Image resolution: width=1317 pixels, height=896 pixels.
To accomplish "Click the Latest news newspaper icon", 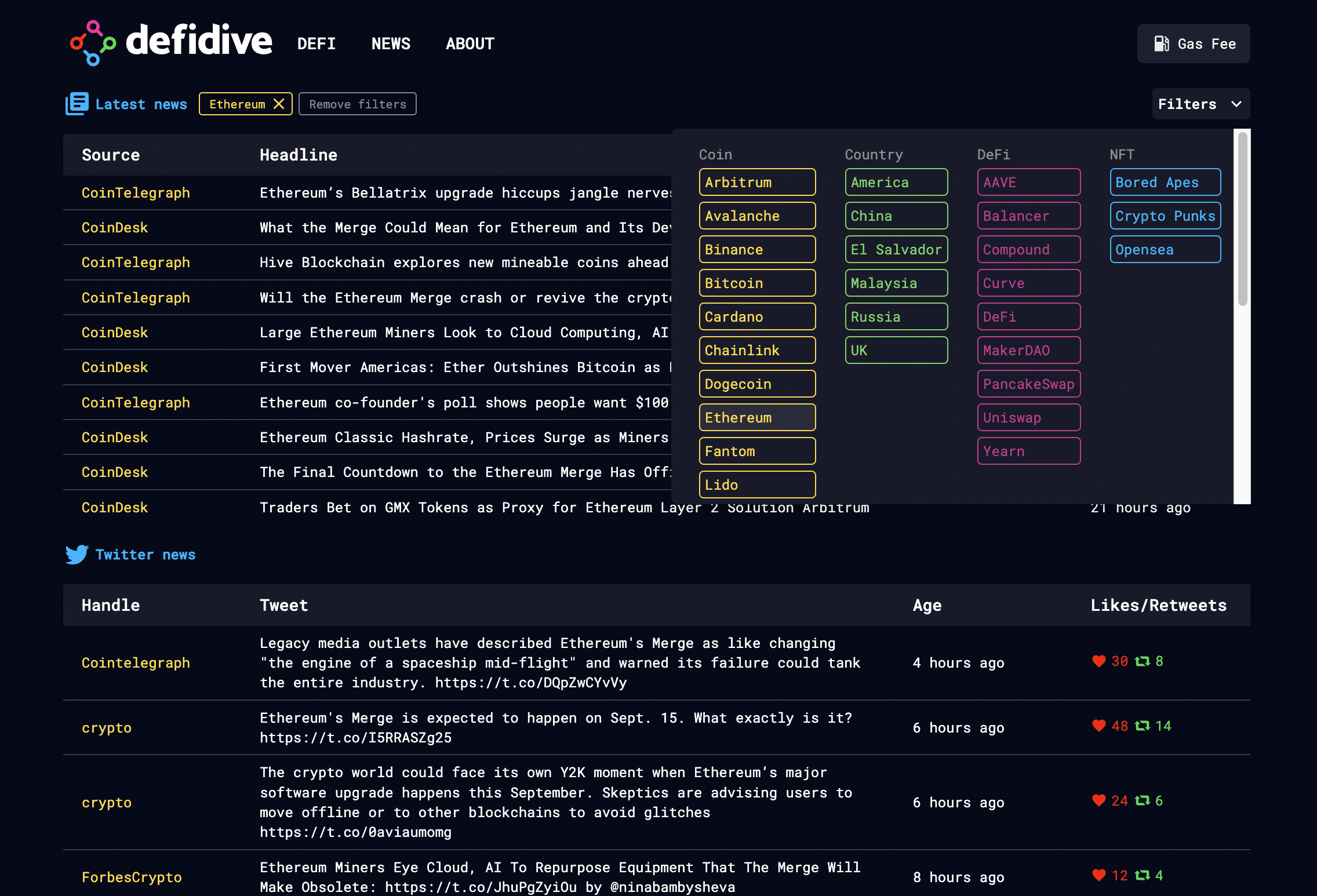I will pyautogui.click(x=77, y=104).
